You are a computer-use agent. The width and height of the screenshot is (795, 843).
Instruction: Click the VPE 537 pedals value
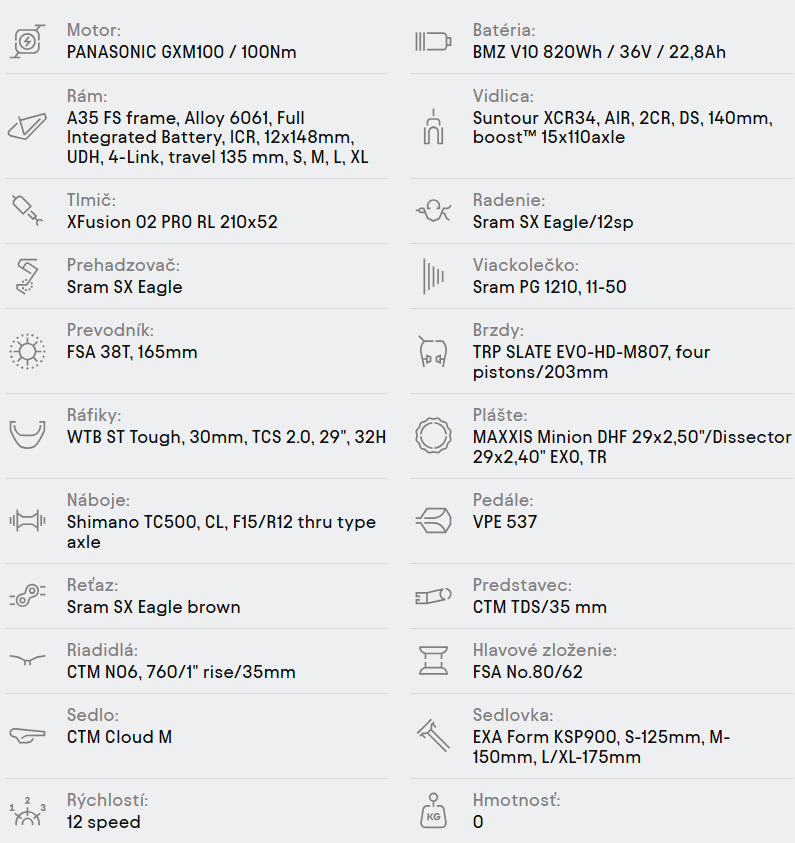click(505, 522)
